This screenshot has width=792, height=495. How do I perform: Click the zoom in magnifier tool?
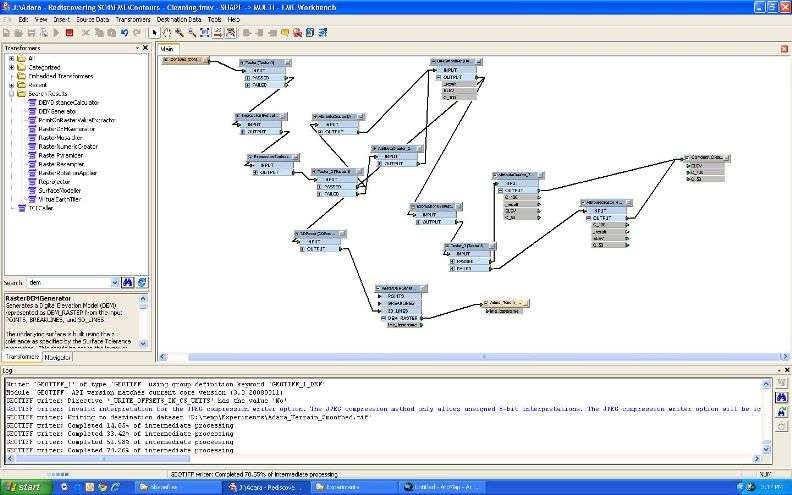[x=179, y=33]
